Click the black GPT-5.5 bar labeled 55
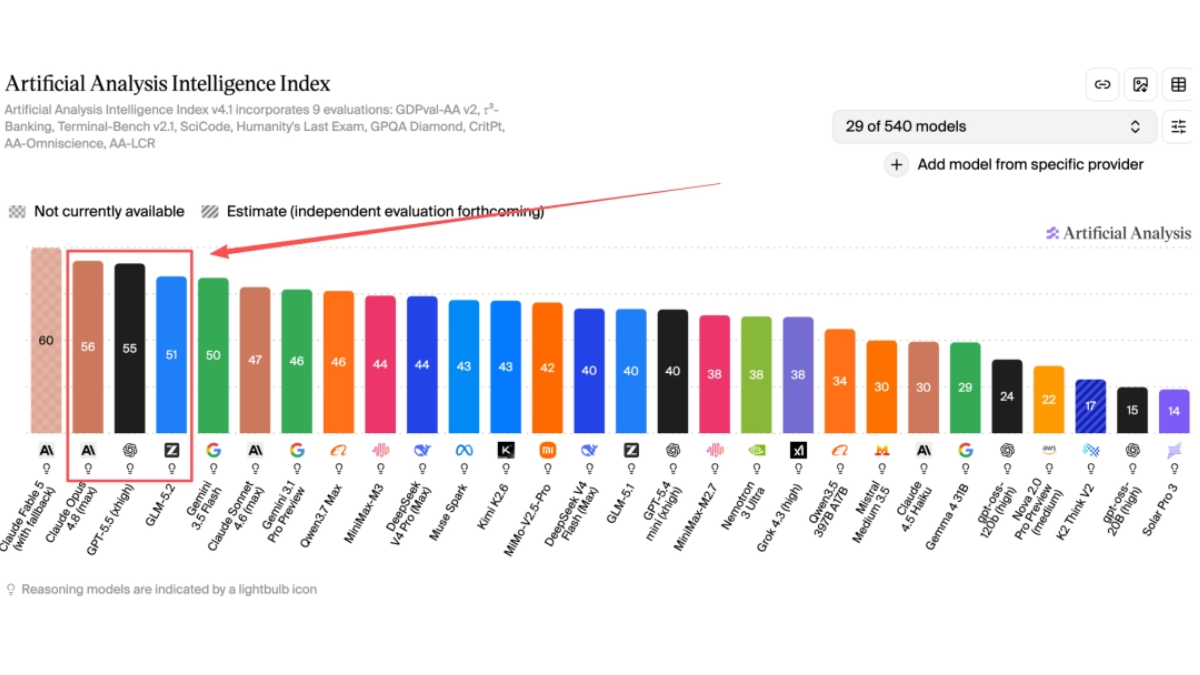Screen dimensions: 1200x675 (x=130, y=349)
